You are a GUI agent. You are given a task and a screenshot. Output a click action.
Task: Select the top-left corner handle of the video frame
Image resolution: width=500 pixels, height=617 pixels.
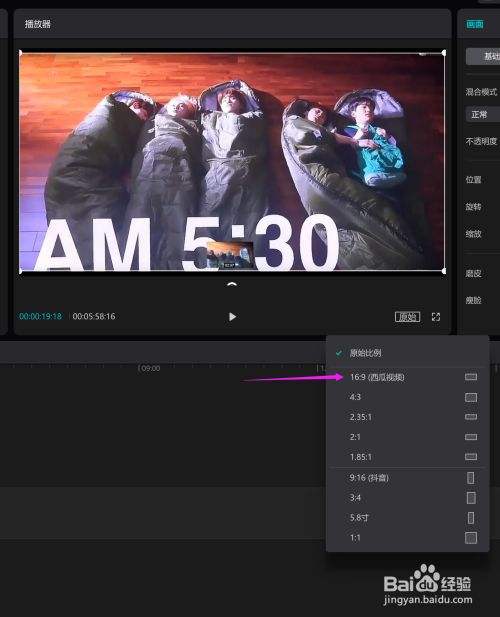[20, 53]
